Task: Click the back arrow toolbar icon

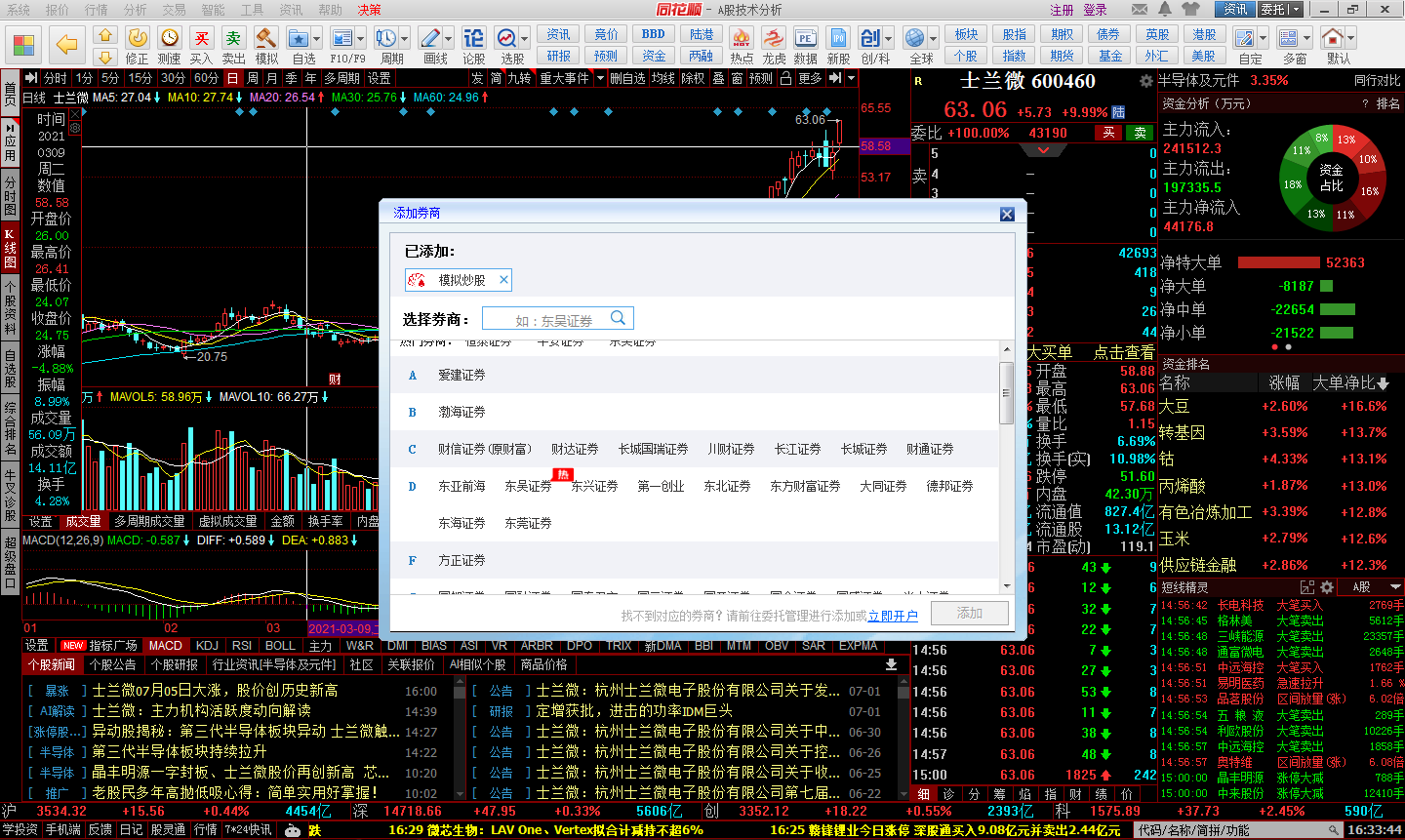Action: [66, 44]
